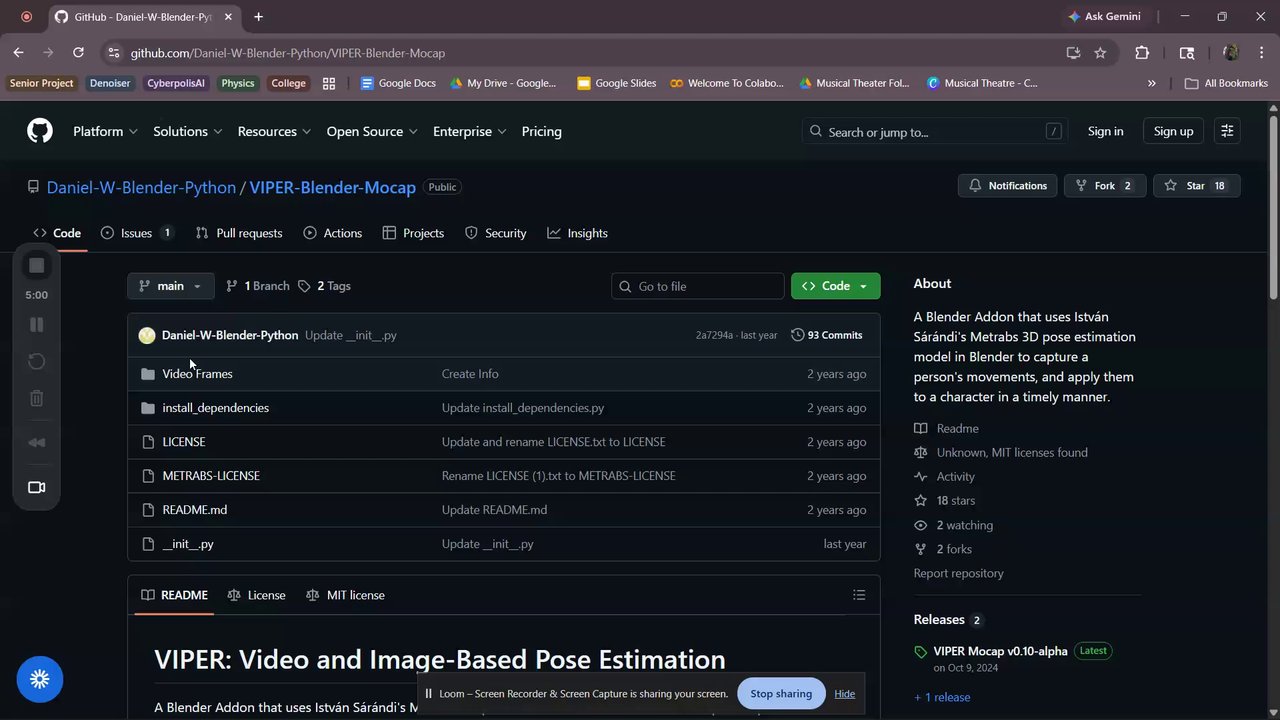
Task: Reload the current page
Action: (x=78, y=53)
